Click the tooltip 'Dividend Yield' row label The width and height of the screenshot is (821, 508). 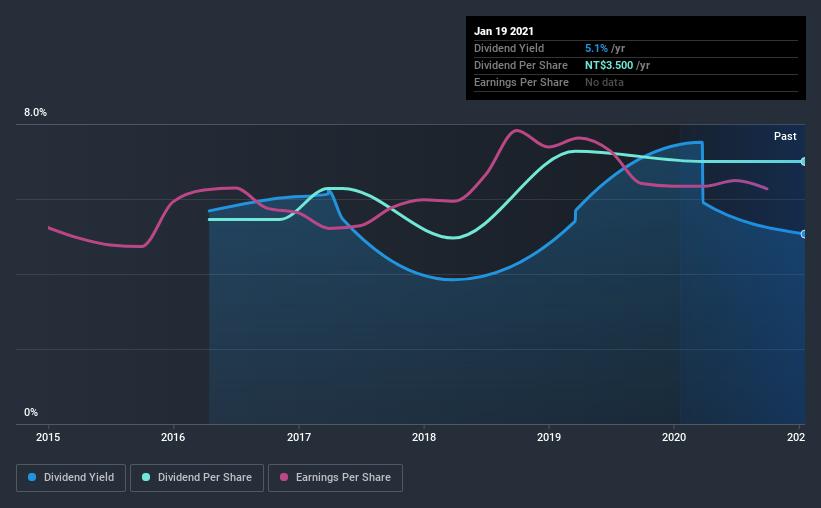tap(509, 48)
